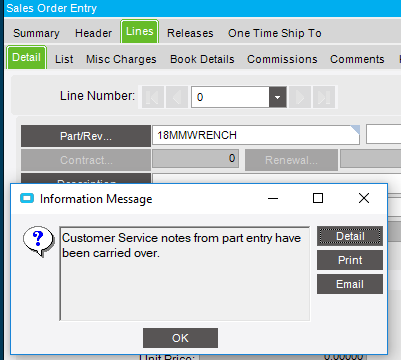Go to next line navigation arrow
Viewport: 401px width, 360px height.
point(300,97)
